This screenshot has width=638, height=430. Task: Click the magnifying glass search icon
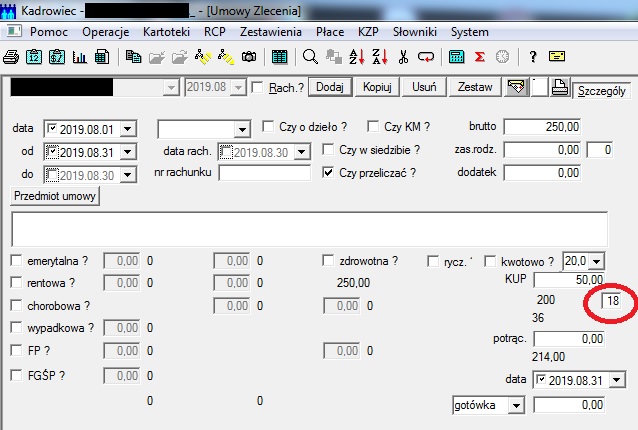click(310, 57)
